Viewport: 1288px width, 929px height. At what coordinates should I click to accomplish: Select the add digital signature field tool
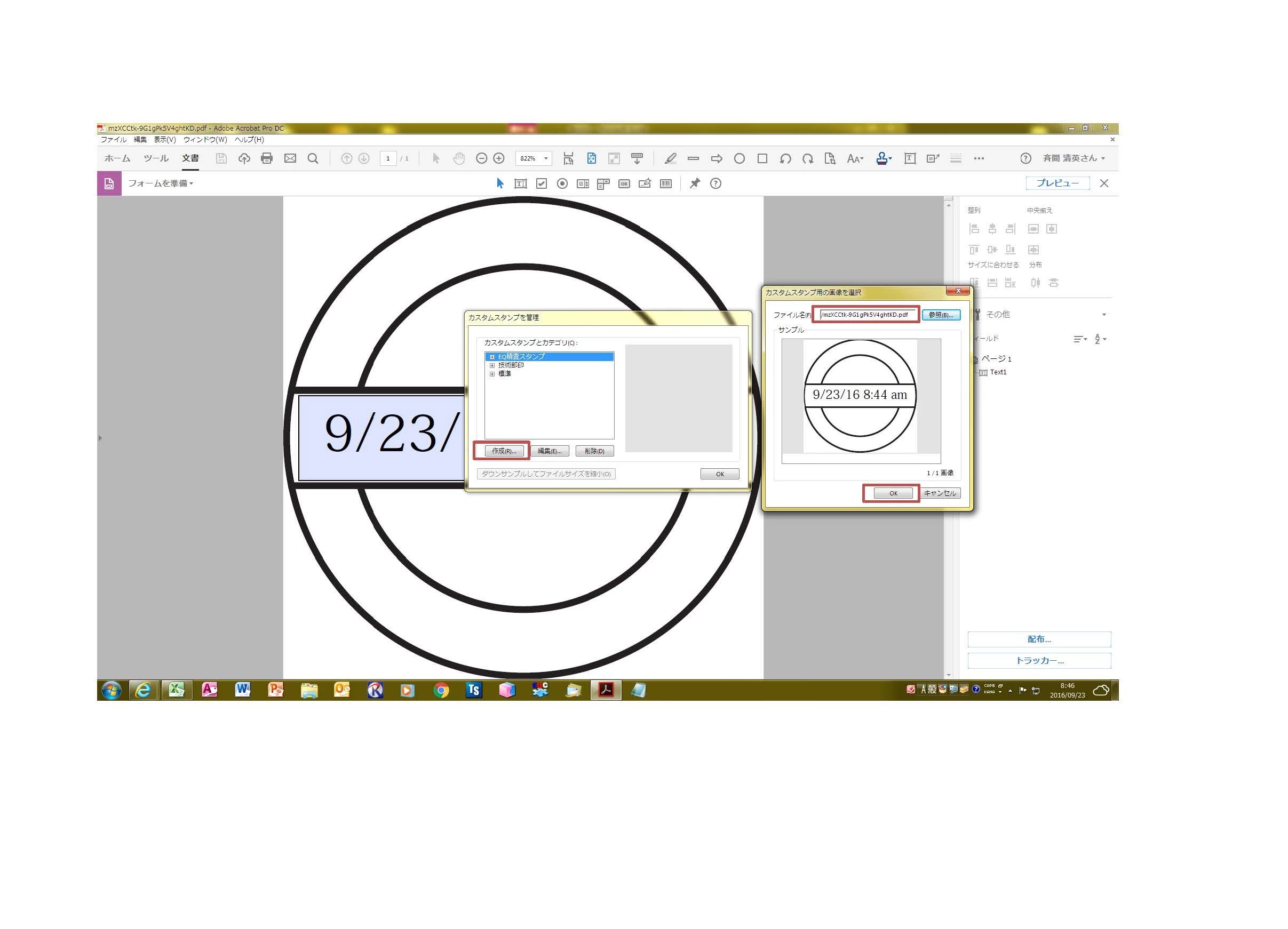click(x=645, y=183)
